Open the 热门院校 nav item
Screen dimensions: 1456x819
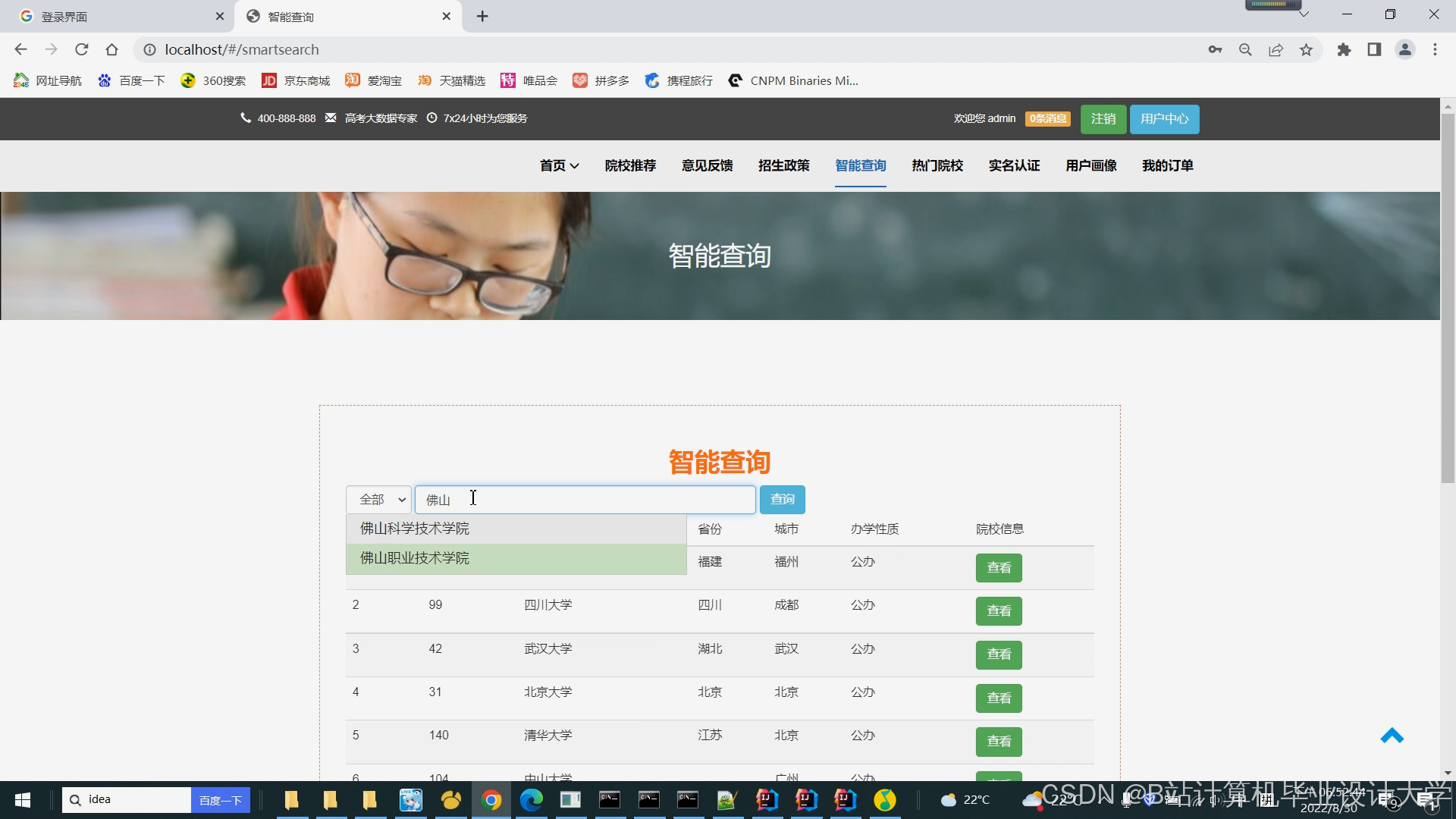[x=937, y=165]
